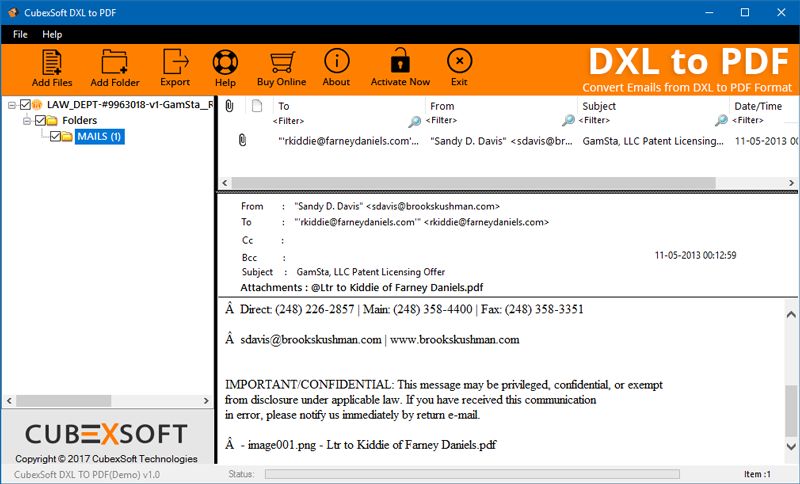This screenshot has height=484, width=800.
Task: Maximize the CubexSoft window
Action: click(745, 12)
